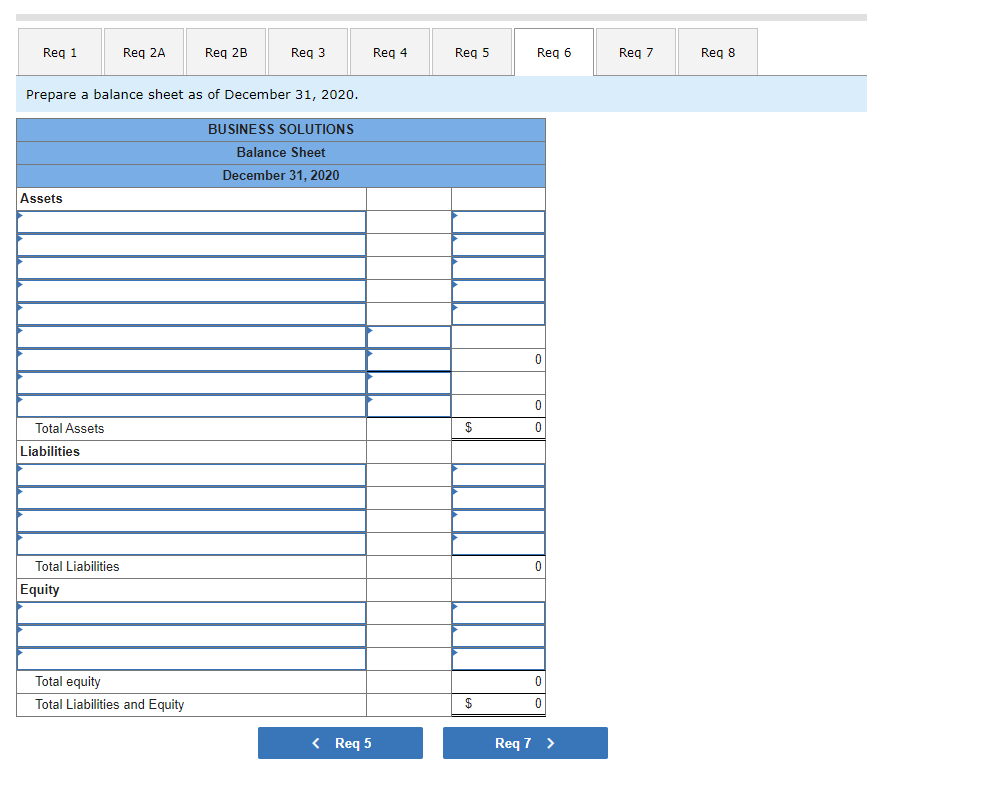Switch to the Req 2A tab
Screen dimensions: 1002x792
pos(143,51)
